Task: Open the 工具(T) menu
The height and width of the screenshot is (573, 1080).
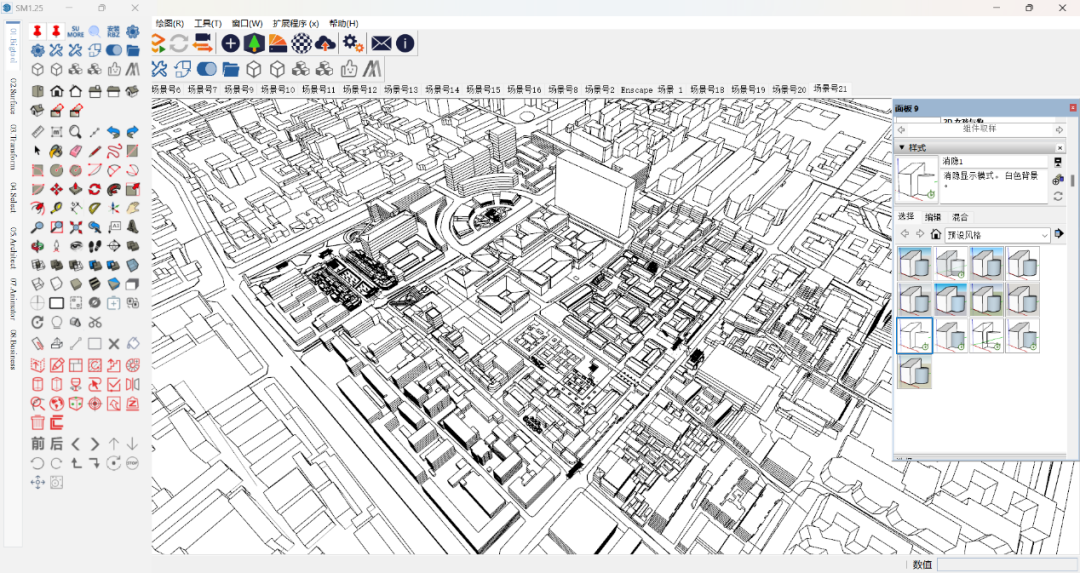Action: tap(207, 23)
